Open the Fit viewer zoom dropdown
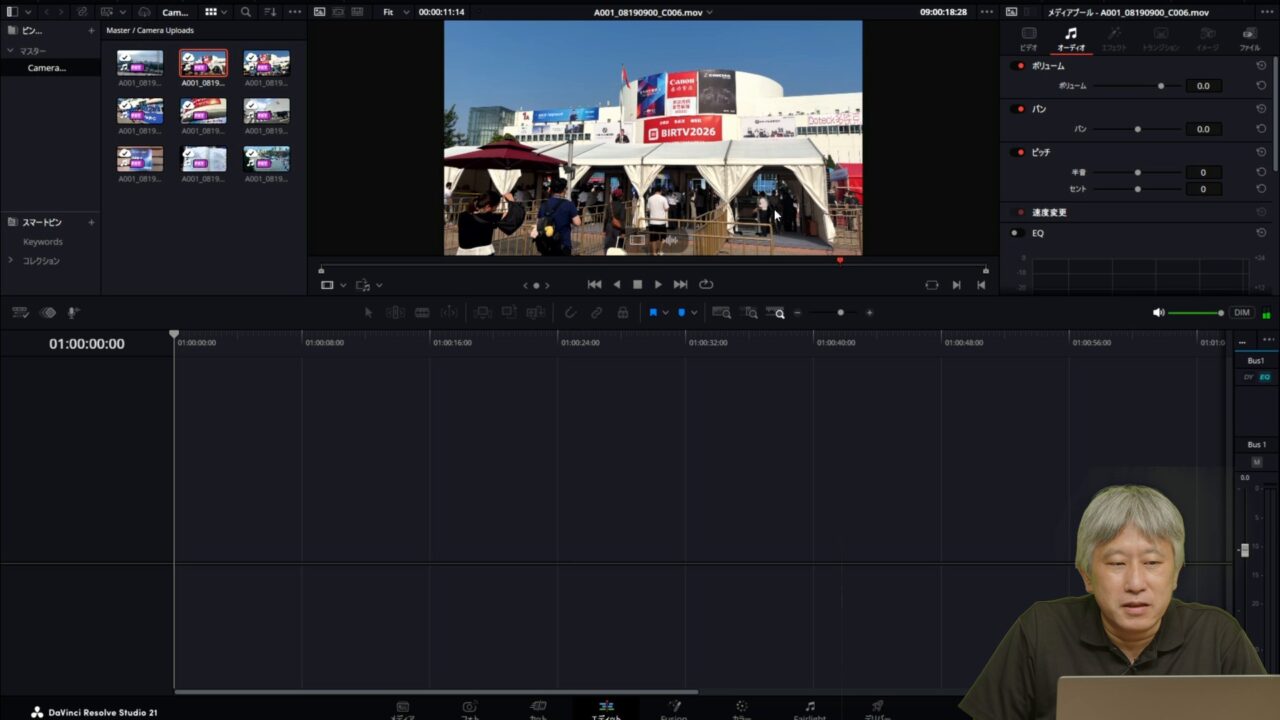 coord(396,12)
